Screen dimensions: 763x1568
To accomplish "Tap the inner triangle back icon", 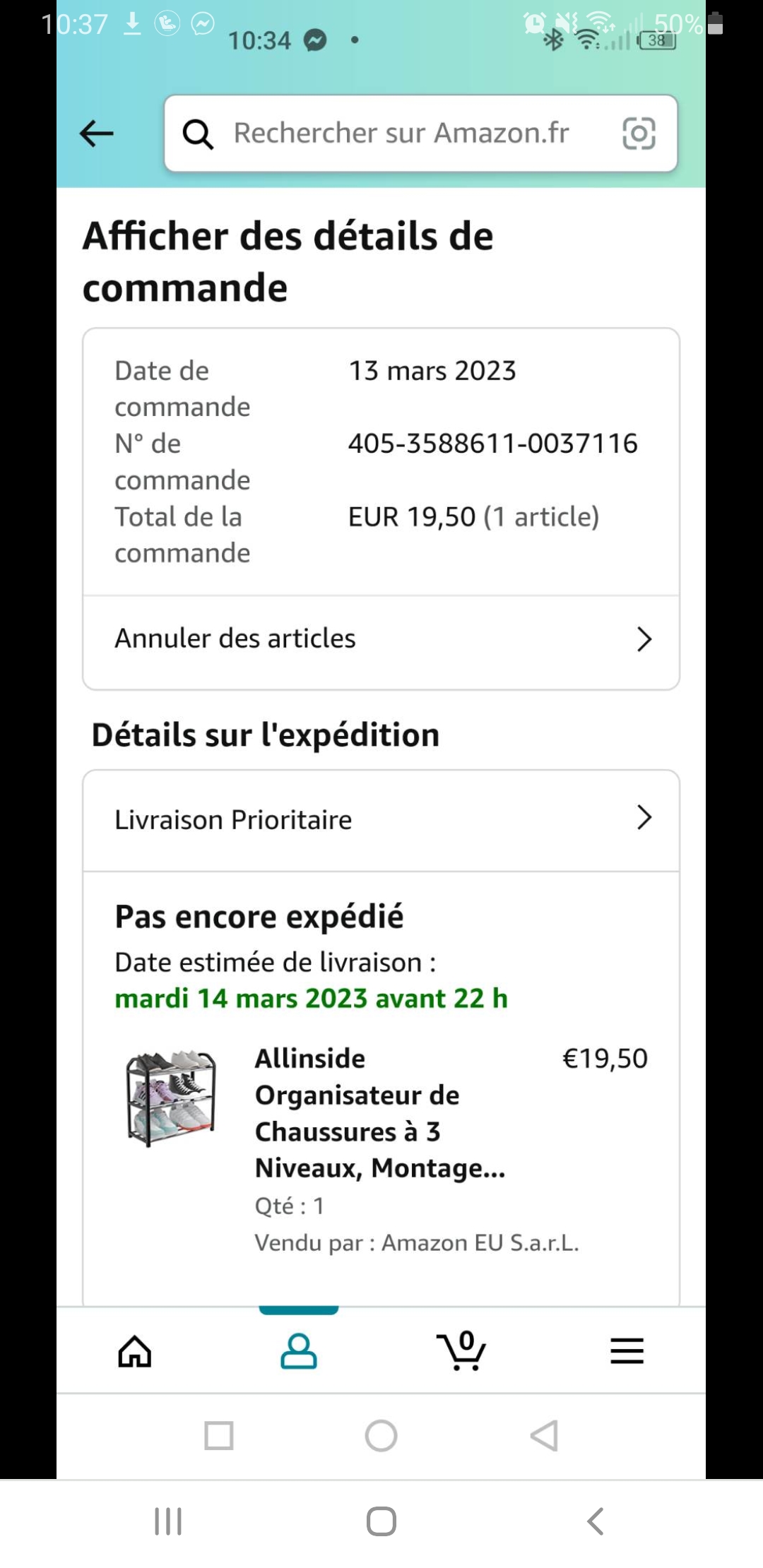I will [545, 1436].
